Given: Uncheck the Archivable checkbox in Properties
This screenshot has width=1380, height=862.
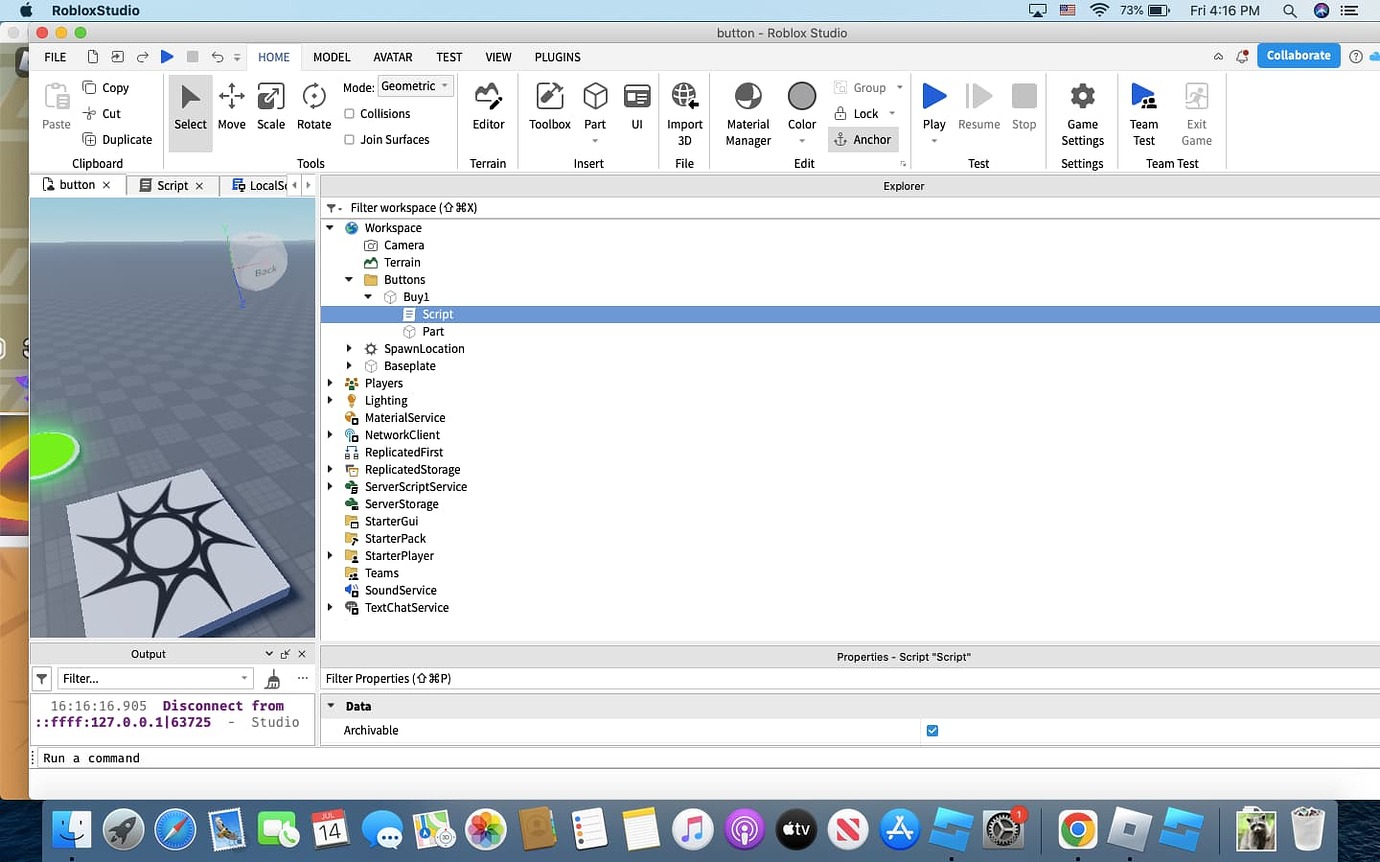Looking at the screenshot, I should 932,730.
